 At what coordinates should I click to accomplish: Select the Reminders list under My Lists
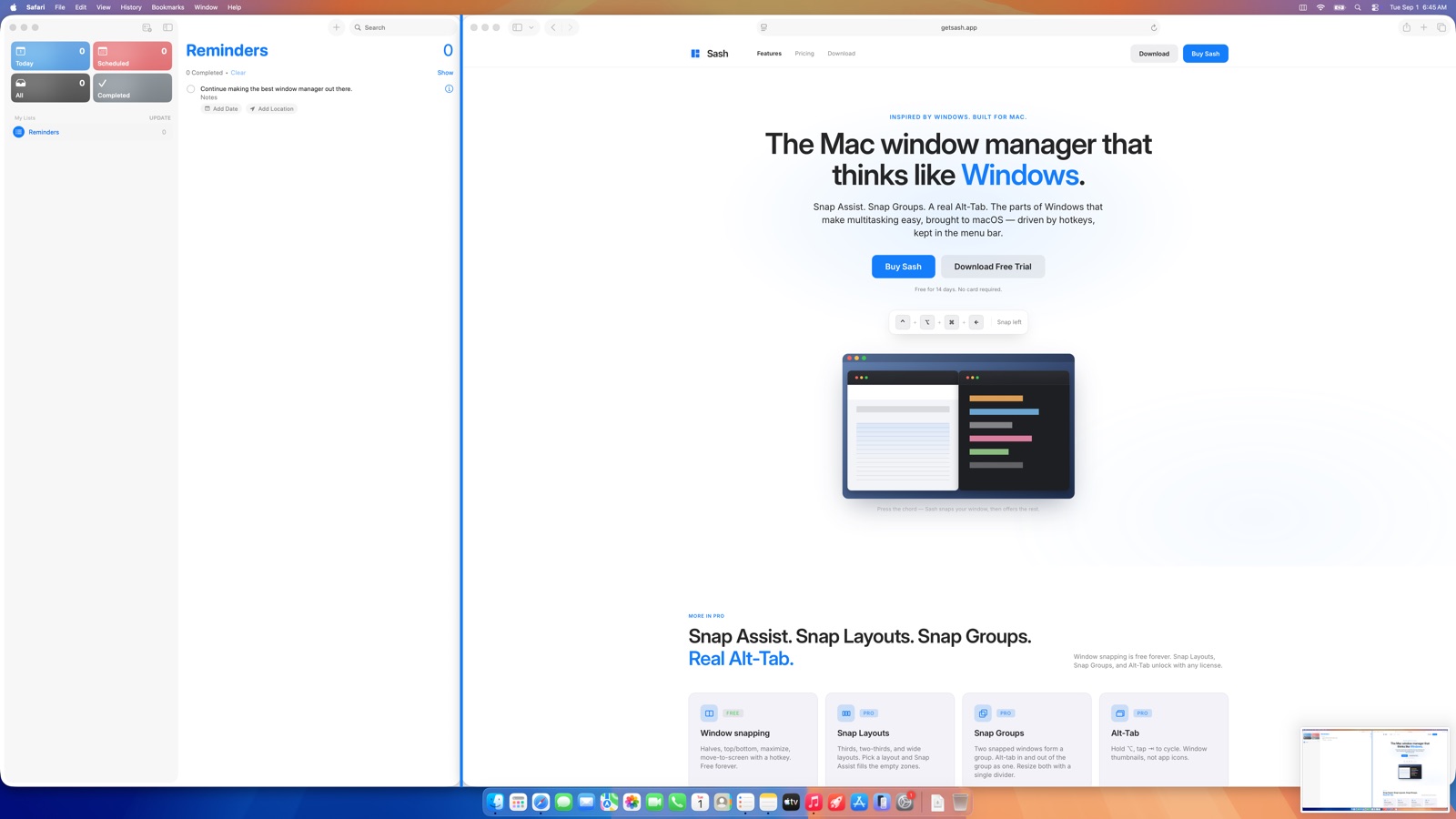coord(91,132)
